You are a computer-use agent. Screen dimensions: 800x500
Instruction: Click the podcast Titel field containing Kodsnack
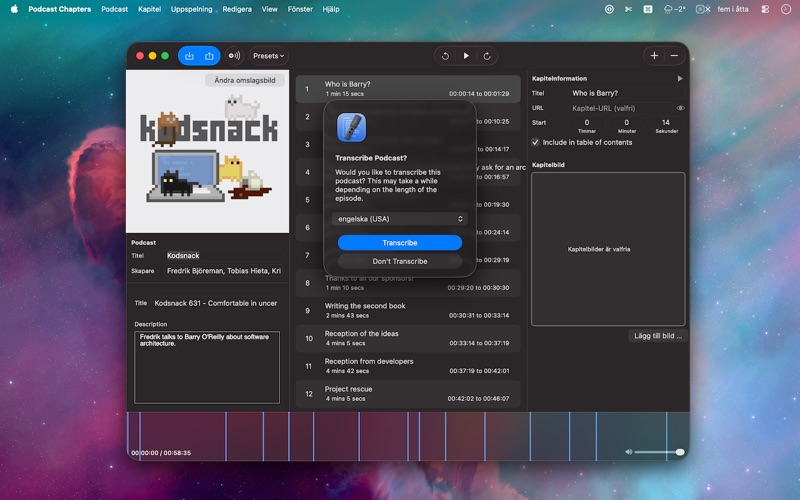(x=224, y=256)
